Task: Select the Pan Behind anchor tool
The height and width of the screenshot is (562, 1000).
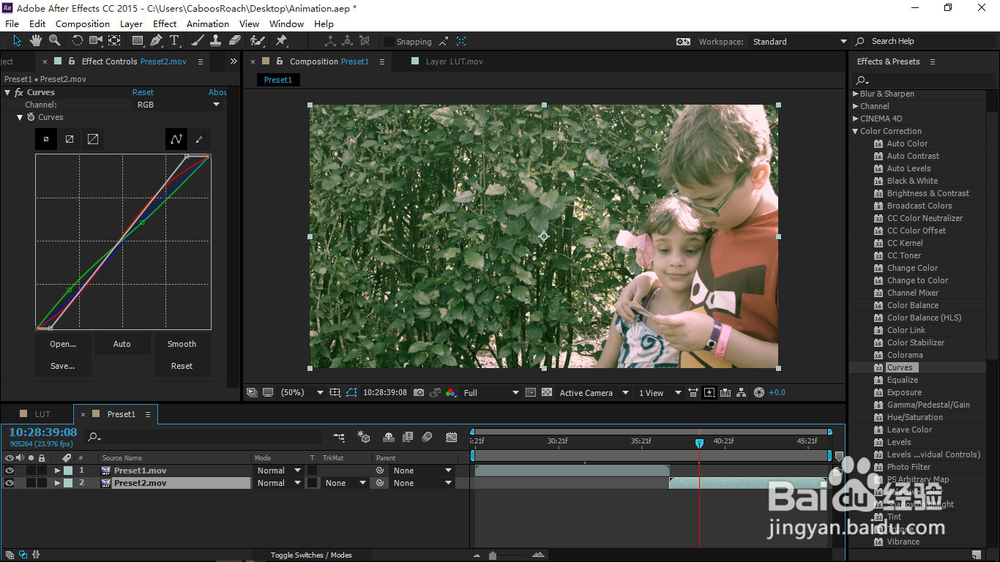Action: (114, 41)
